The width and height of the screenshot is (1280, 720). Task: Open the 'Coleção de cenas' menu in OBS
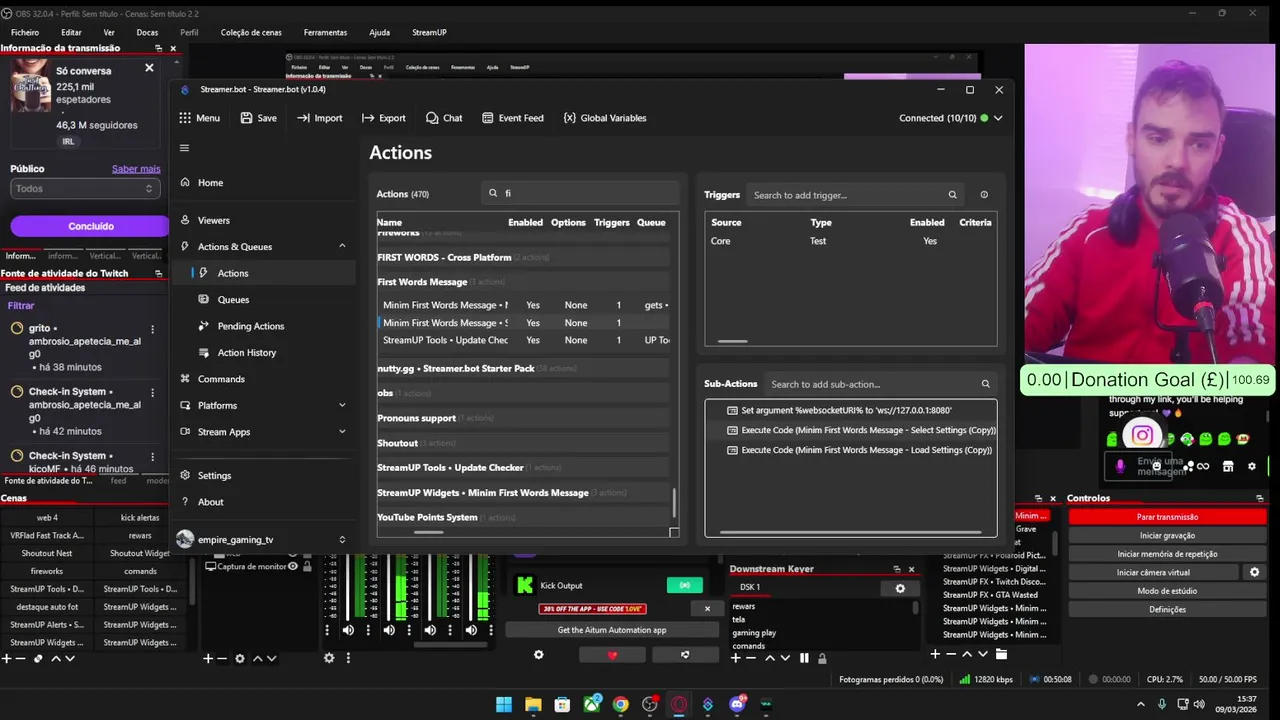251,32
